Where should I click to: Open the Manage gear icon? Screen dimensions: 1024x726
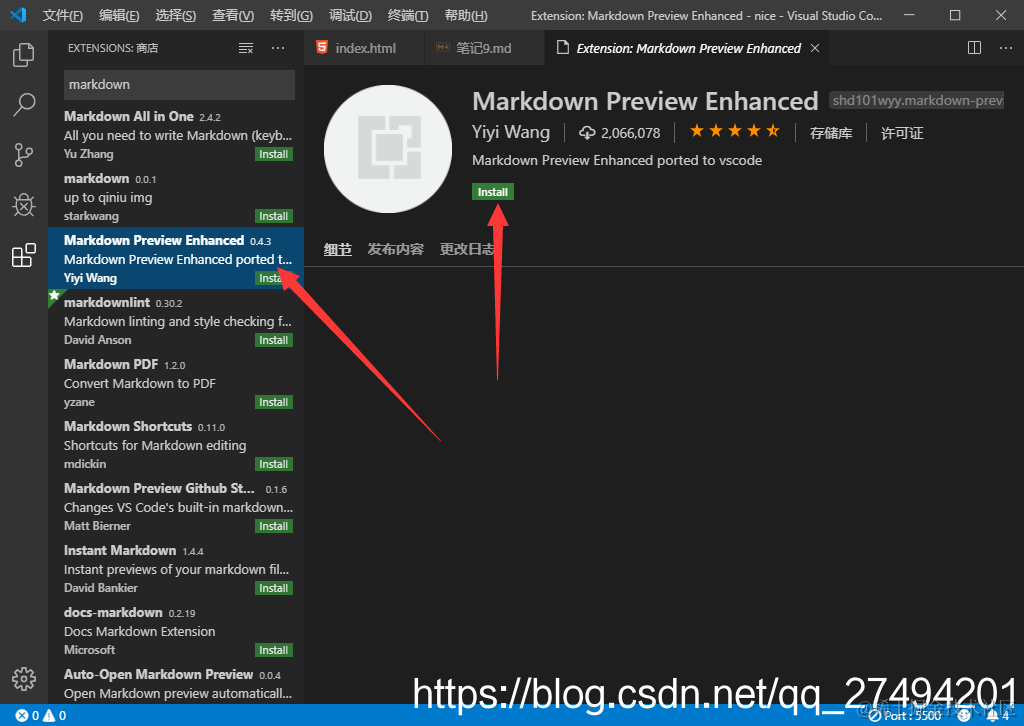[x=24, y=678]
